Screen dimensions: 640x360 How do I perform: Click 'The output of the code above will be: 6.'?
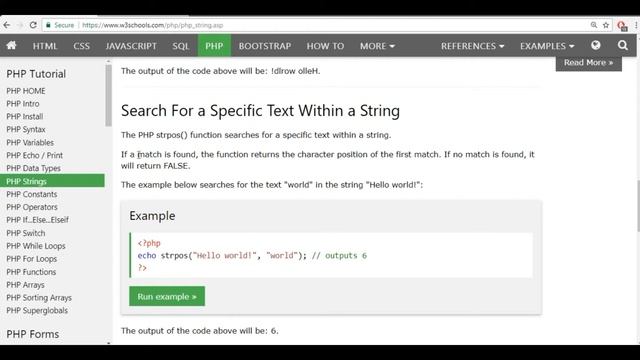[200, 331]
